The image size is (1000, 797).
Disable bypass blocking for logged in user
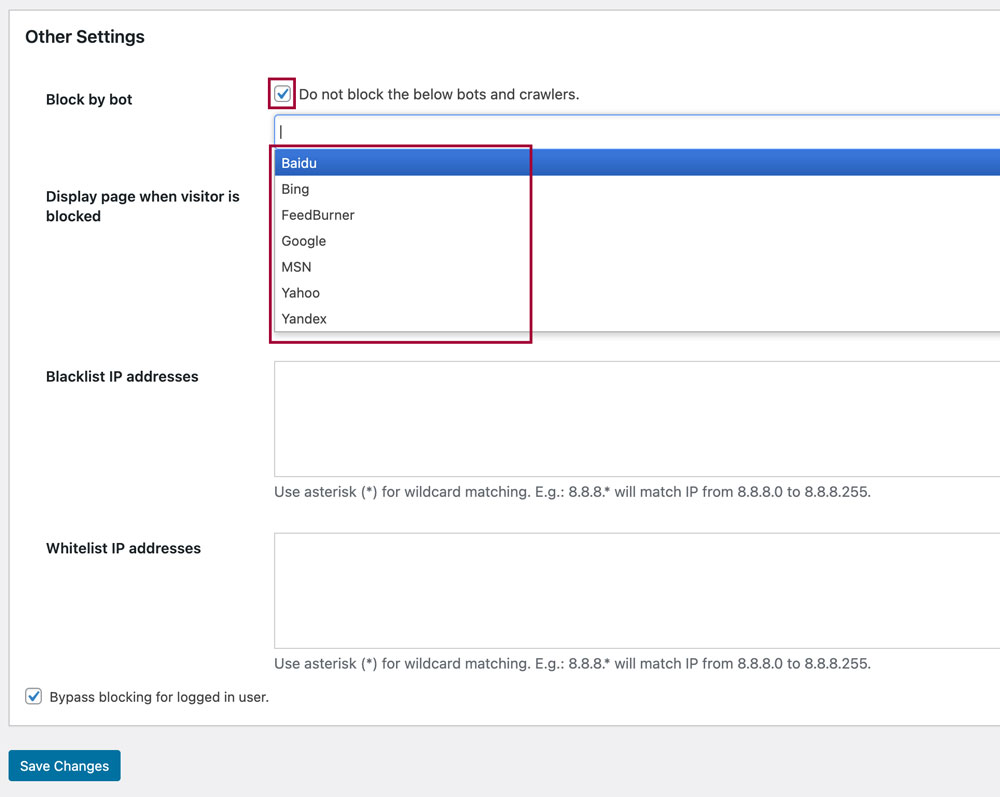34,696
